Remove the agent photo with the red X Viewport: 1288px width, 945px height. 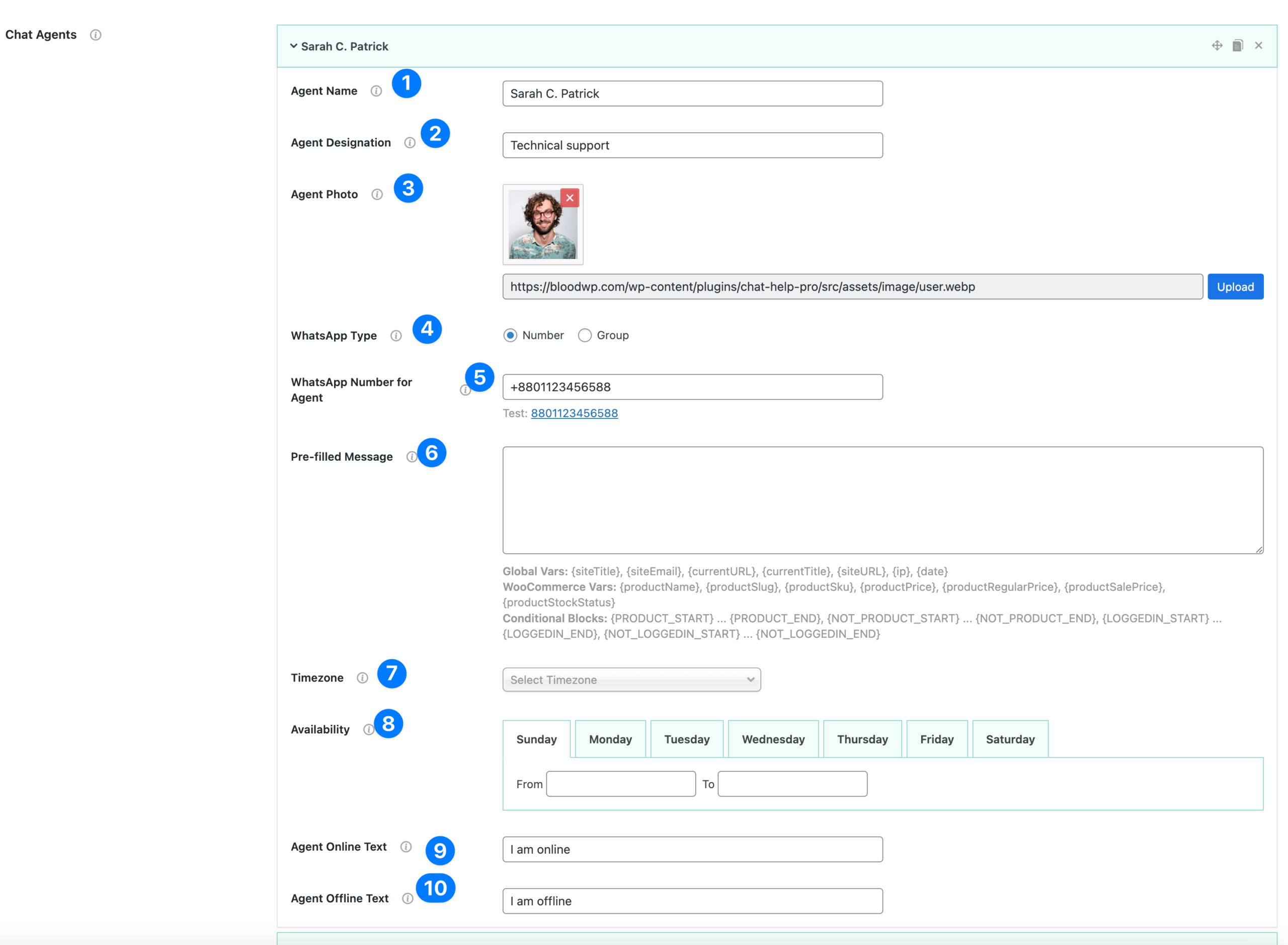(570, 198)
